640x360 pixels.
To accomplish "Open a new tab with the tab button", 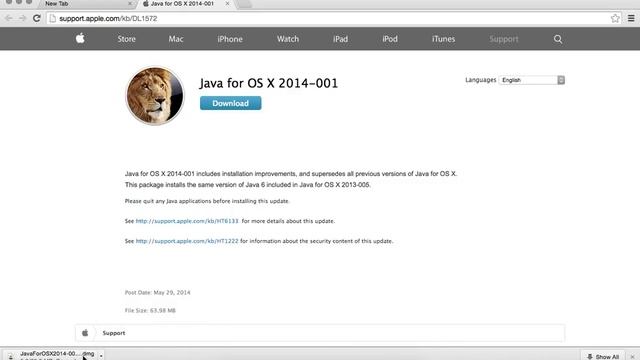I will pyautogui.click(x=244, y=4).
